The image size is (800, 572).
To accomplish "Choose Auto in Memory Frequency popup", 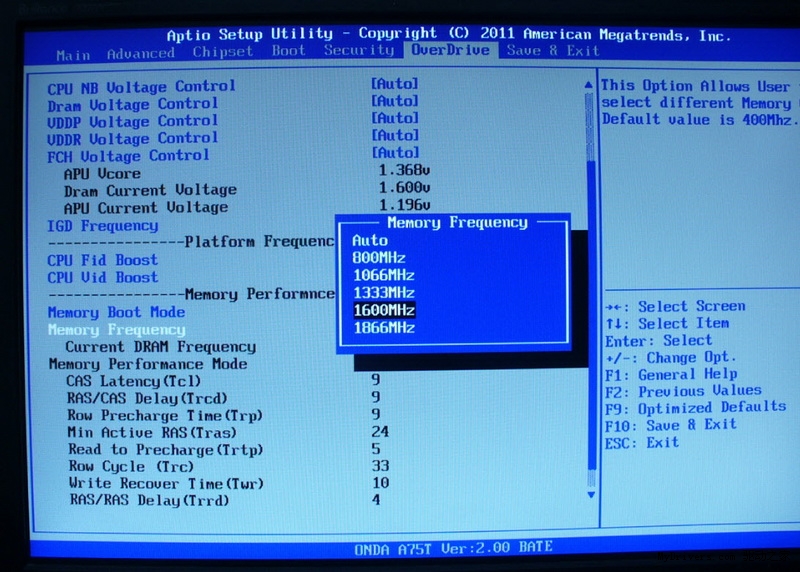I will (x=370, y=240).
